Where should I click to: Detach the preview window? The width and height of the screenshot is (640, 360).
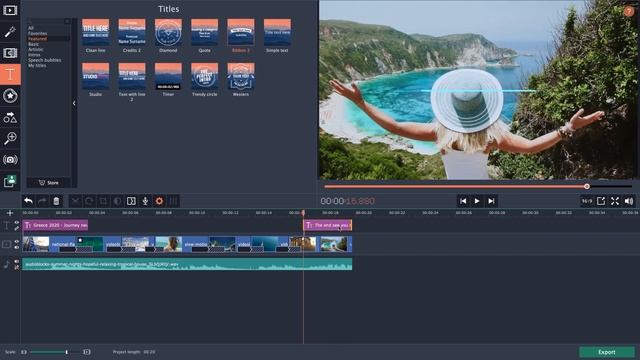tap(601, 201)
